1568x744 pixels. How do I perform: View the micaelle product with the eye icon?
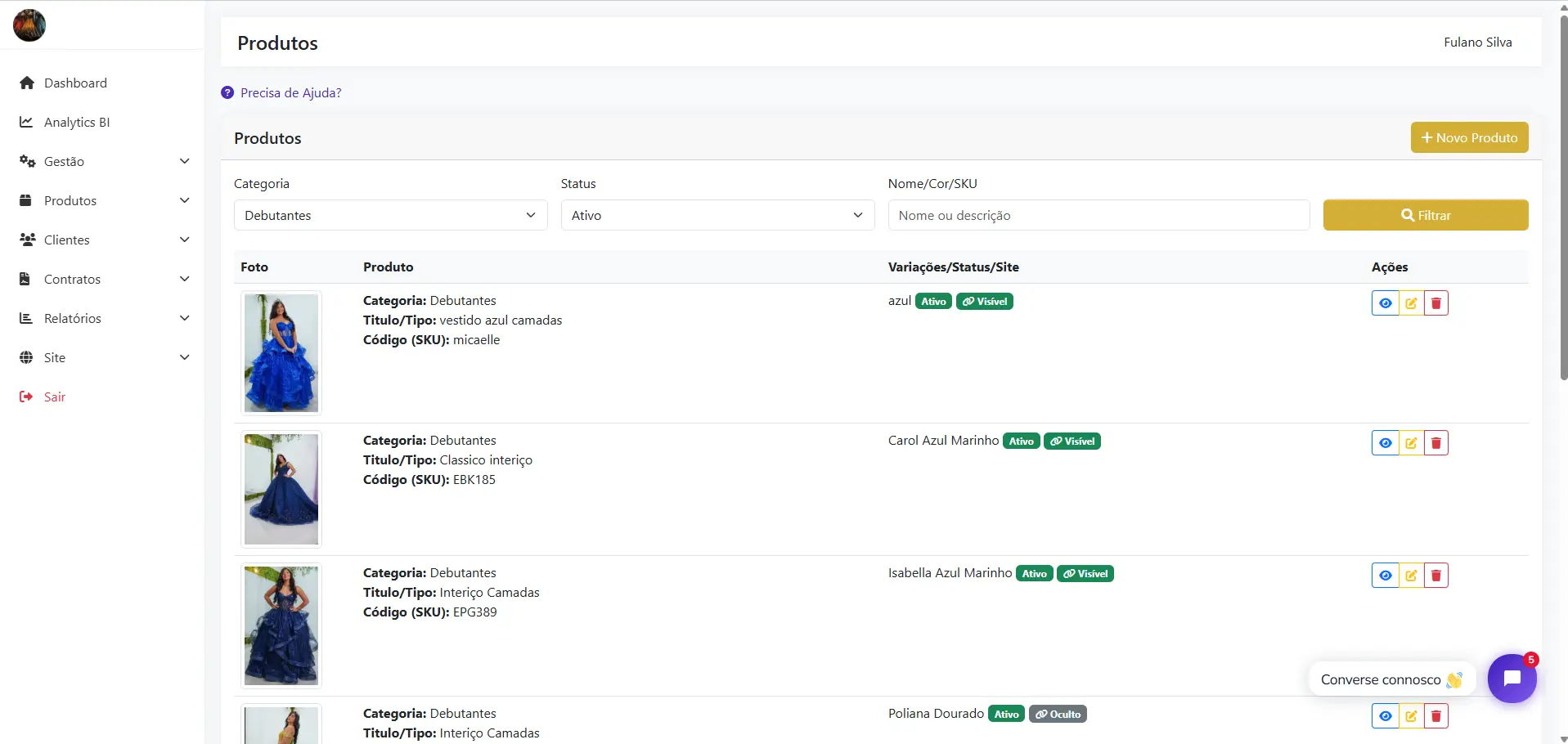click(x=1386, y=303)
